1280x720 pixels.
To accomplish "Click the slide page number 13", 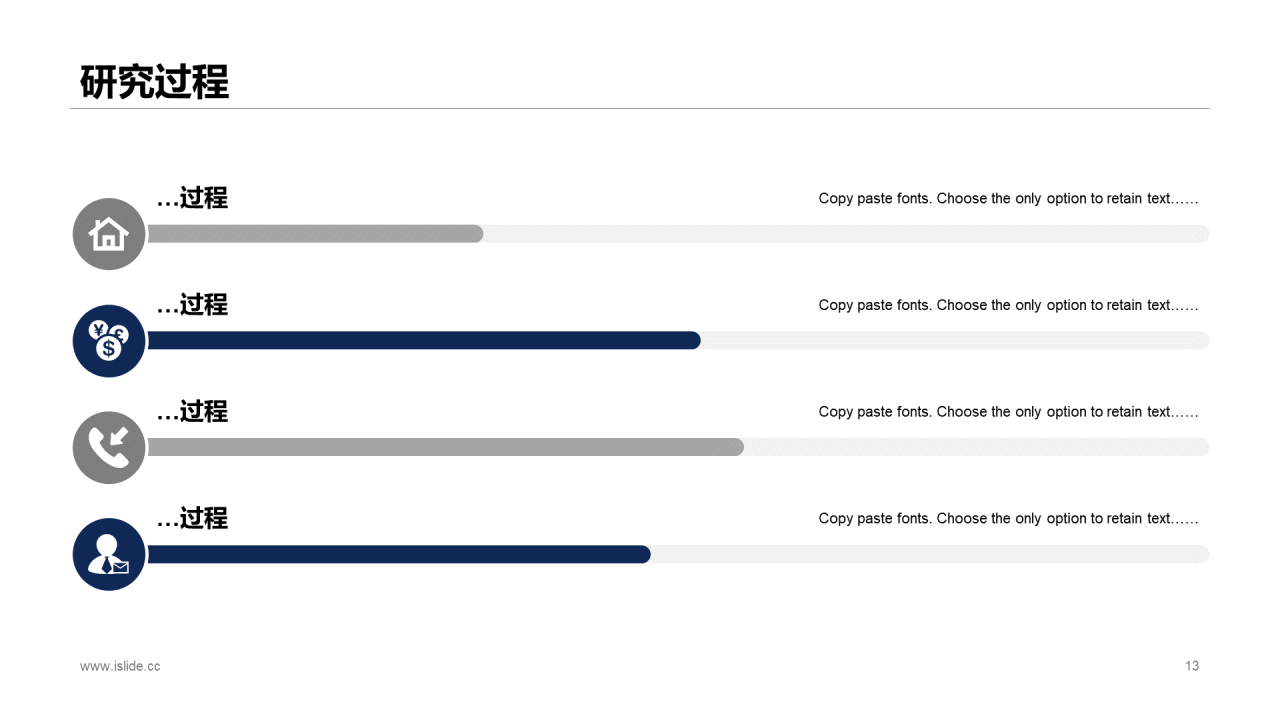I will coord(1192,666).
